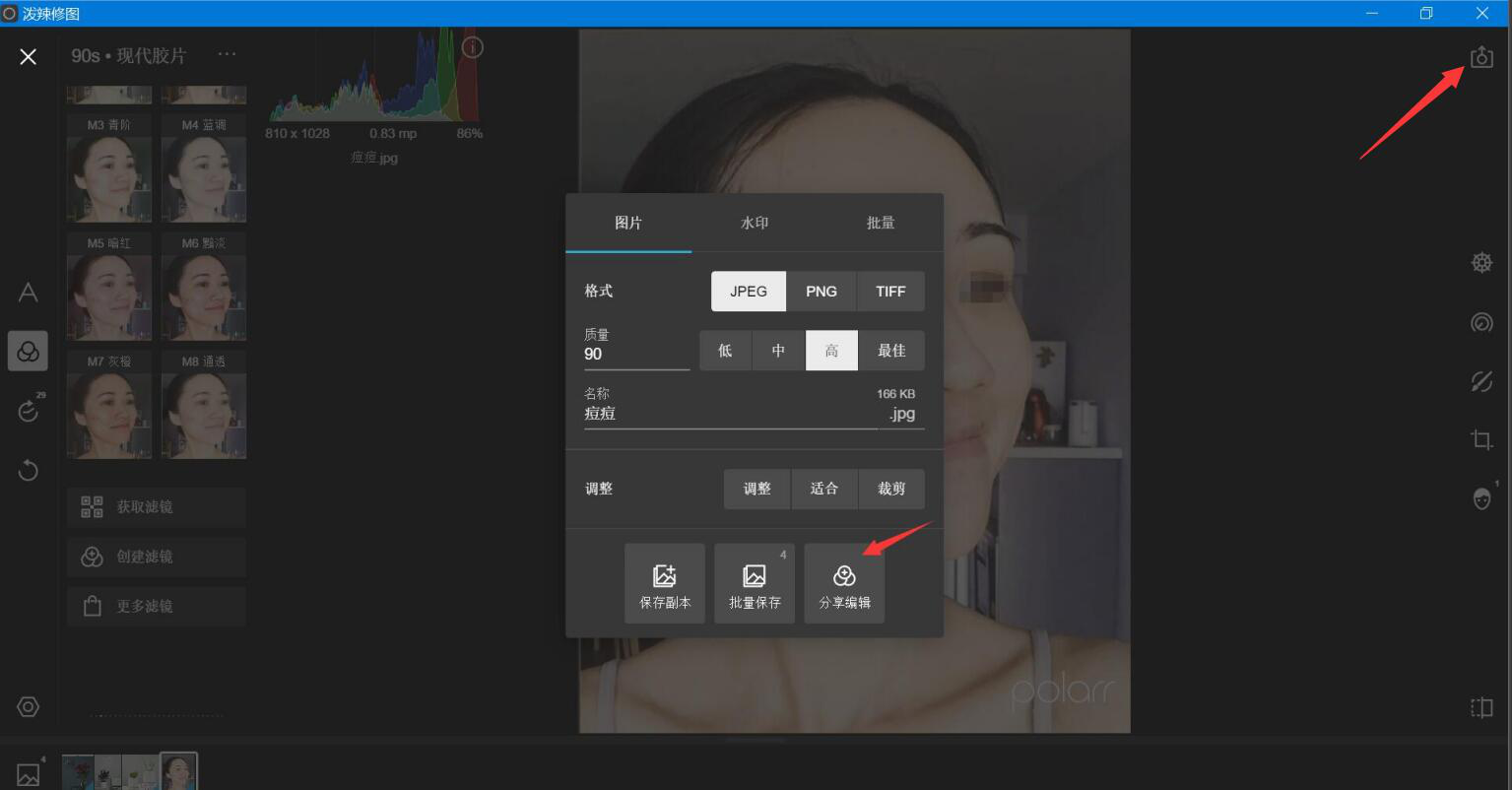Set quality to 低
This screenshot has width=1512, height=790.
pyautogui.click(x=726, y=351)
